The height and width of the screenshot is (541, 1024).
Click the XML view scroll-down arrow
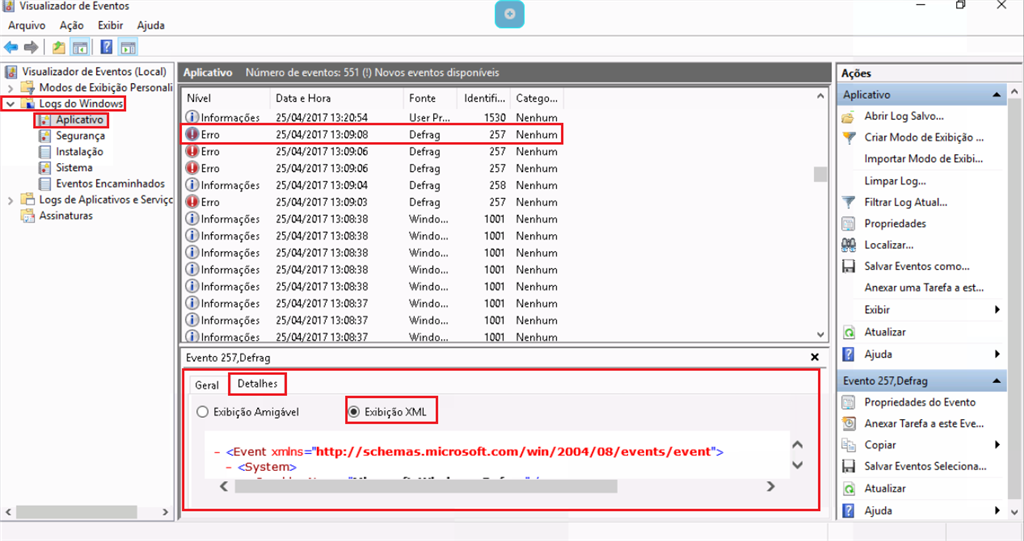tap(797, 465)
